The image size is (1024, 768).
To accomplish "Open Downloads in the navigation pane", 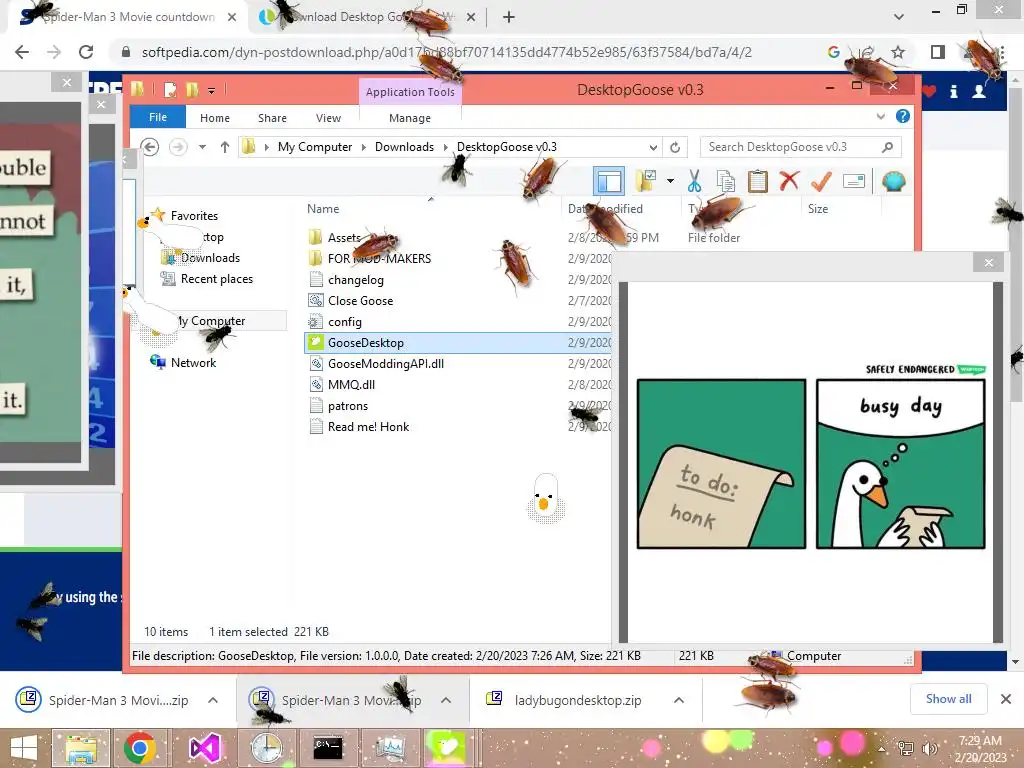I will point(210,258).
